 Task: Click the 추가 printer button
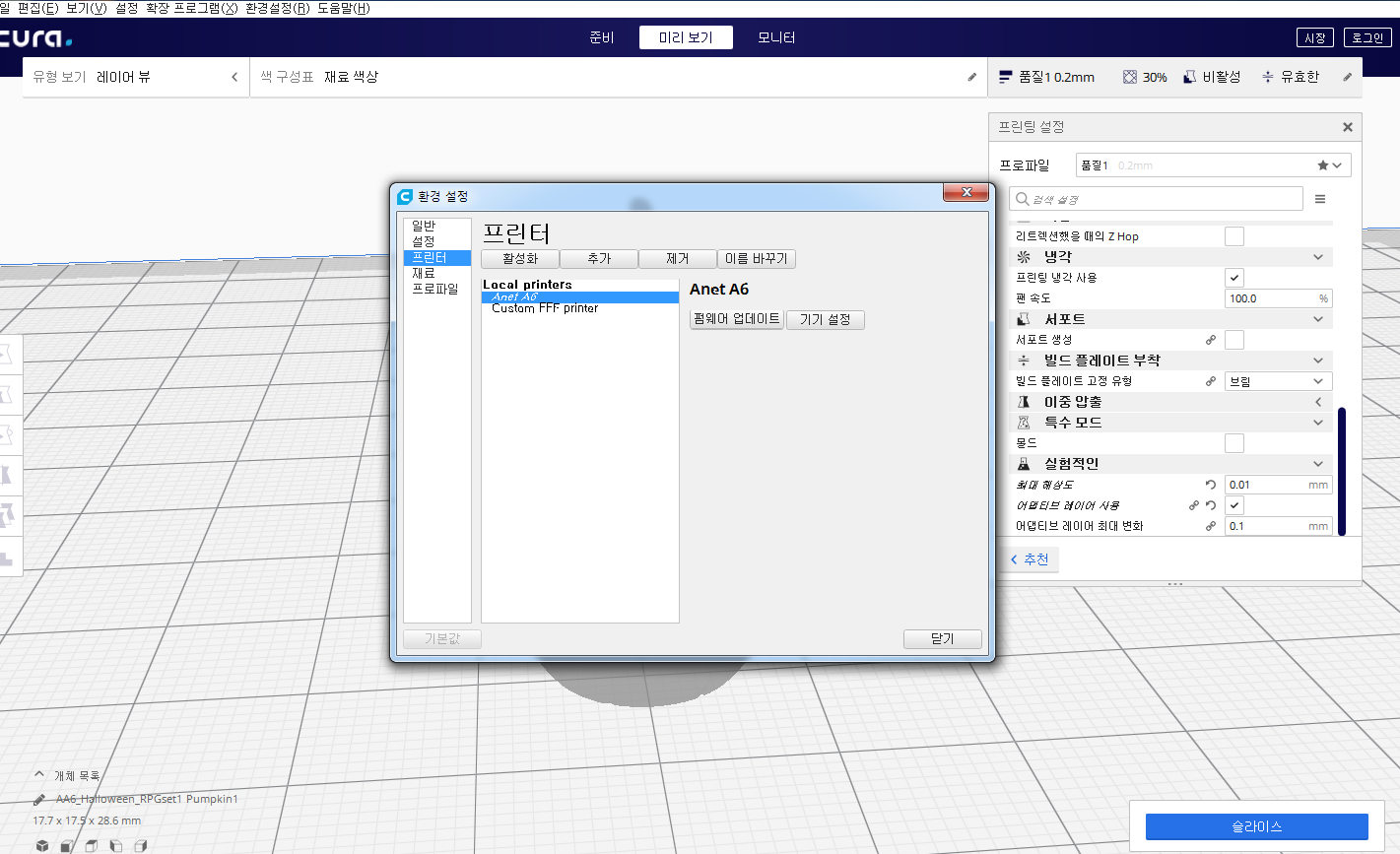[x=599, y=259]
